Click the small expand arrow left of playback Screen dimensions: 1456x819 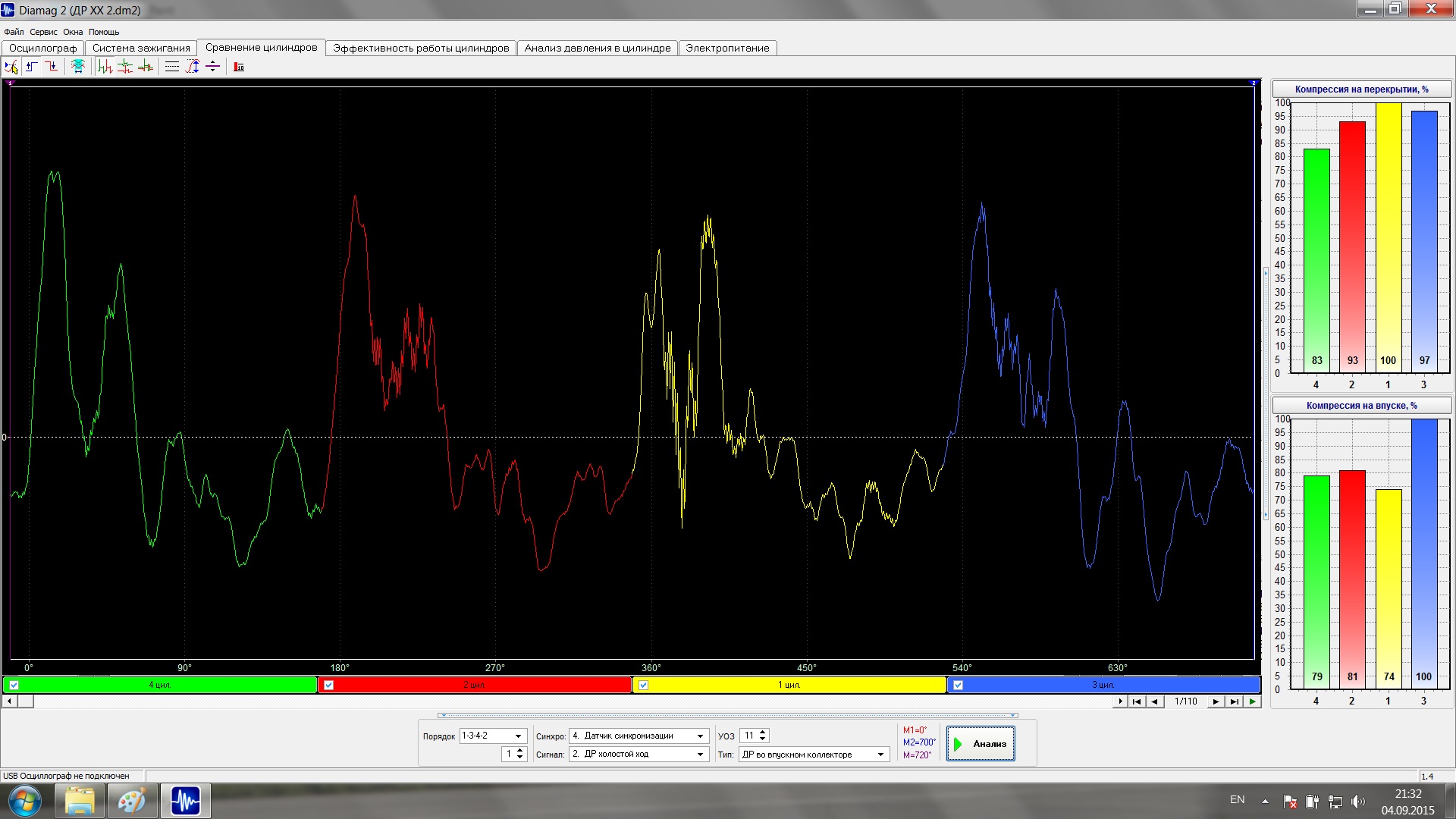(x=1121, y=701)
